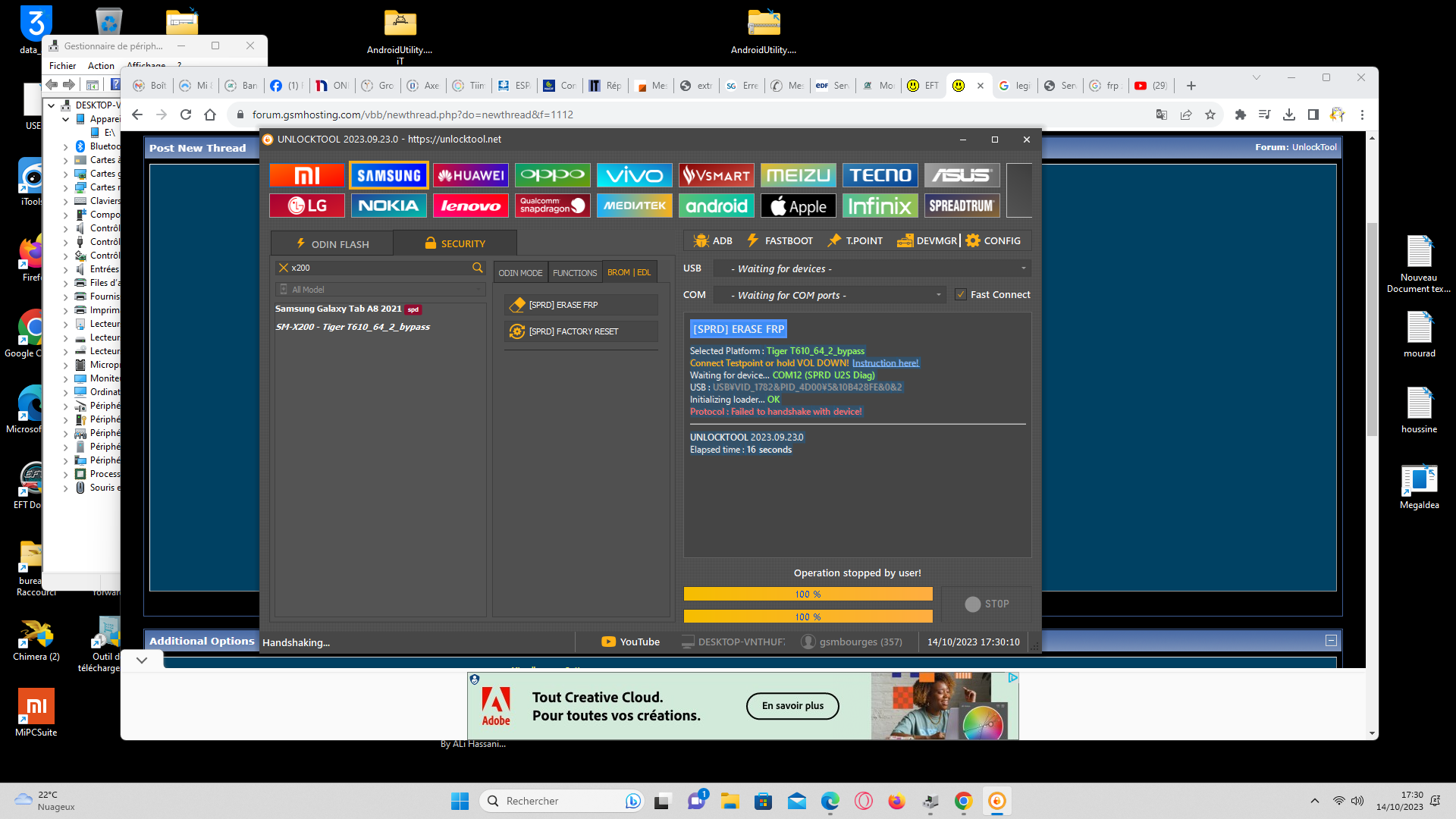Viewport: 1456px width, 819px height.
Task: Switch to the SECURITY tab
Action: point(455,243)
